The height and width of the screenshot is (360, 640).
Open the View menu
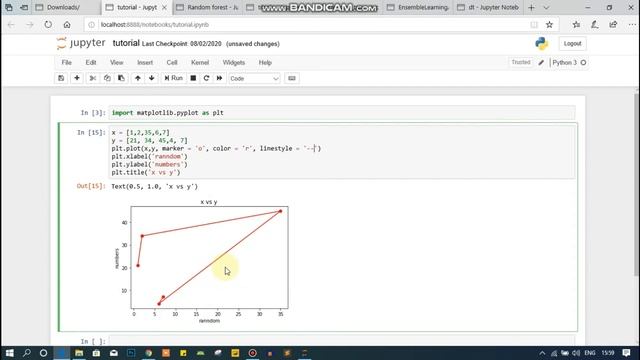116,62
